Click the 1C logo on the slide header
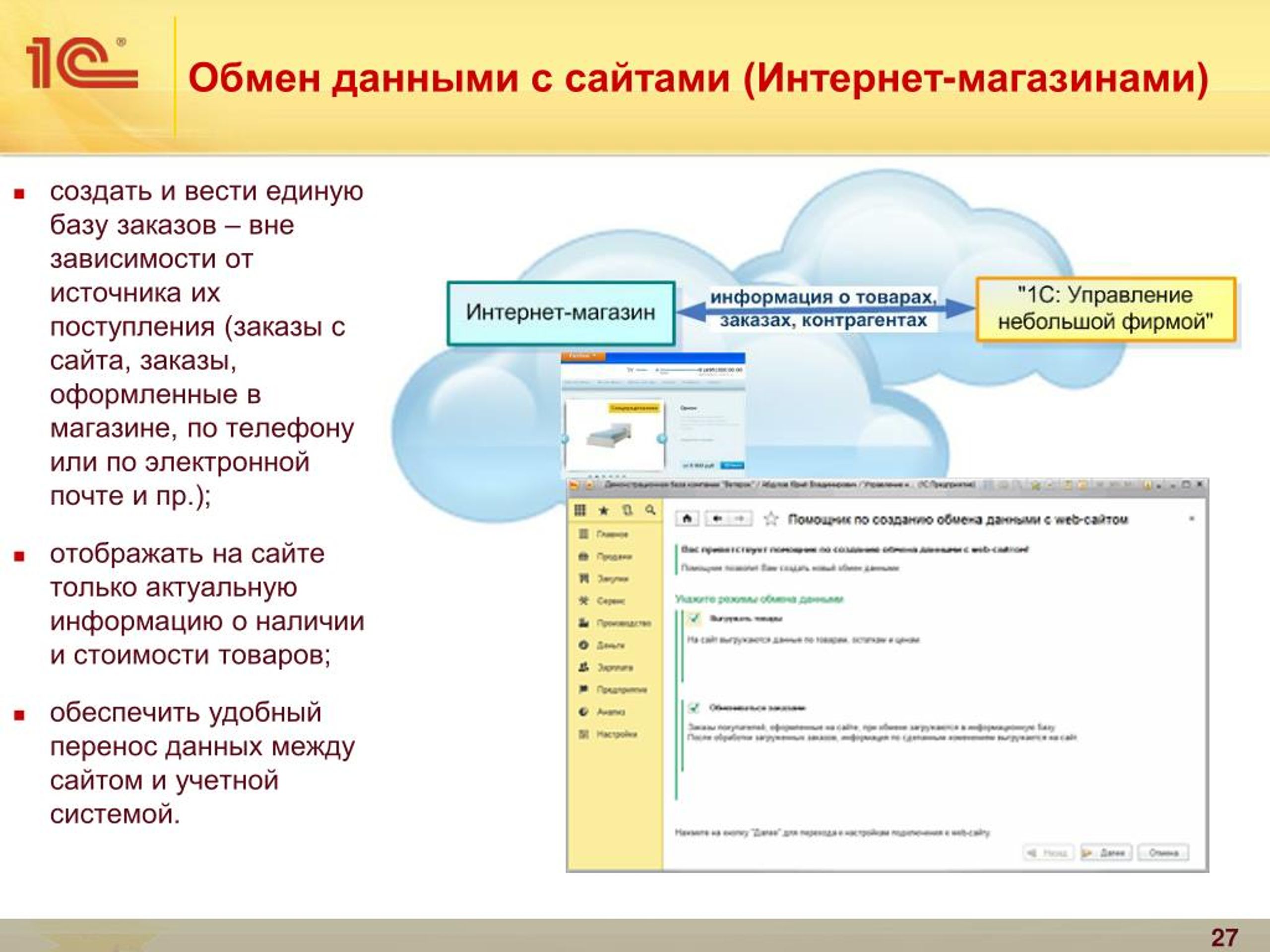Image resolution: width=1270 pixels, height=952 pixels. pos(81,63)
